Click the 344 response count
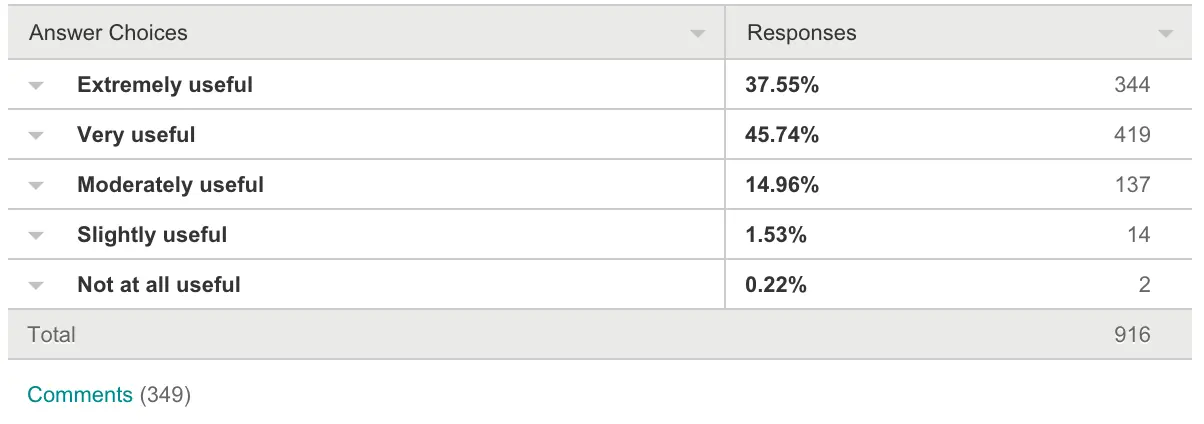 [x=1132, y=85]
